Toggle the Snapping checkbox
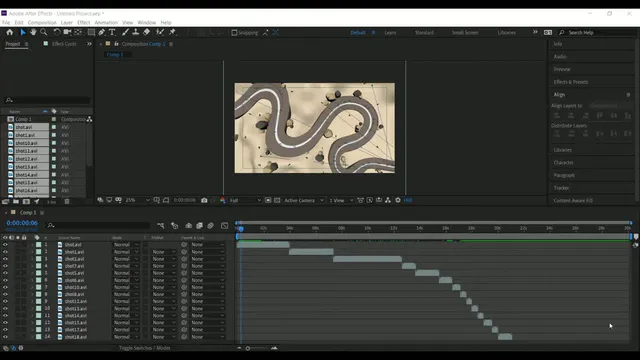The width and height of the screenshot is (640, 360). pyautogui.click(x=234, y=33)
